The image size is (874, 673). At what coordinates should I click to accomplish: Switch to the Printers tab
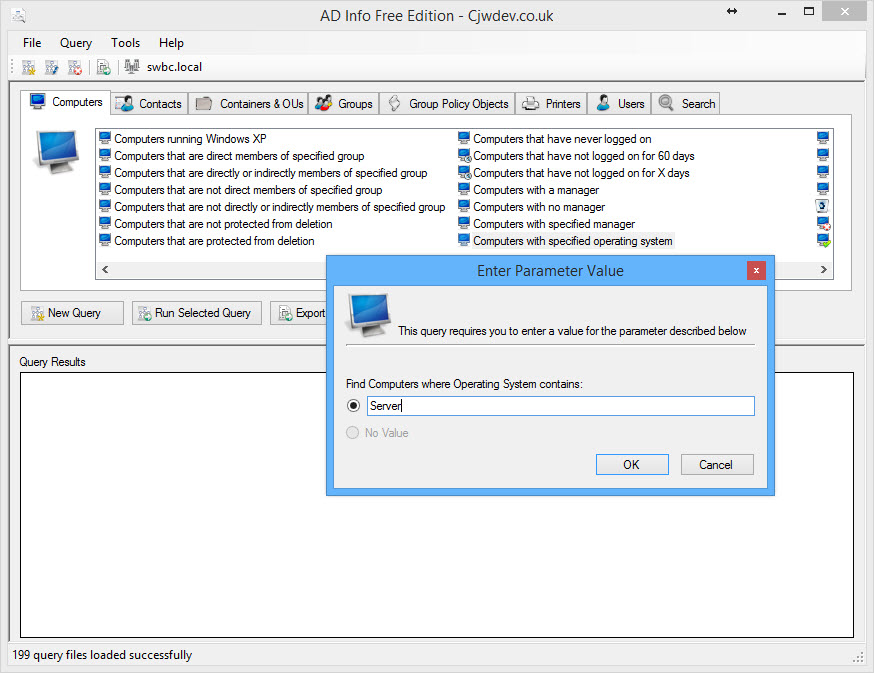point(551,104)
